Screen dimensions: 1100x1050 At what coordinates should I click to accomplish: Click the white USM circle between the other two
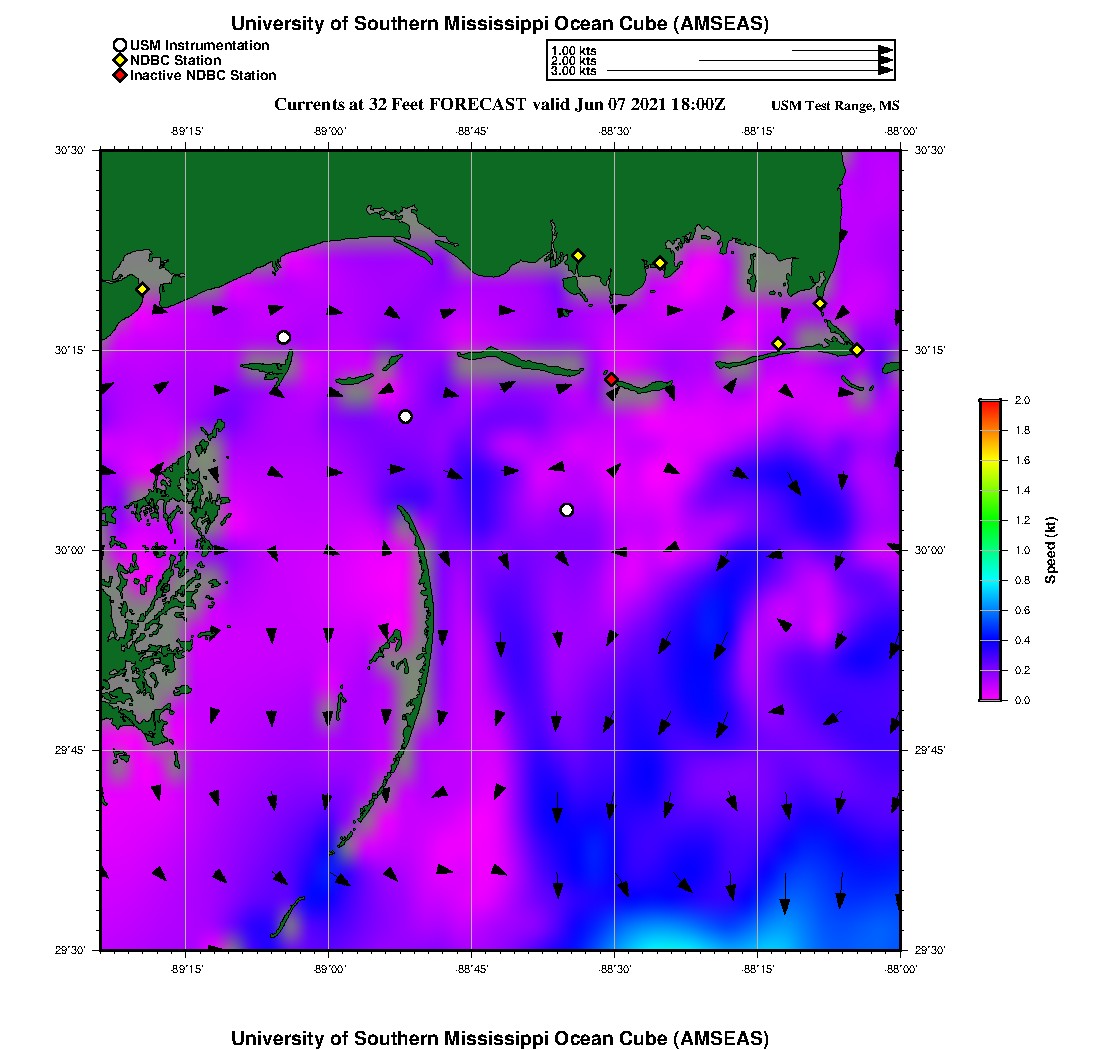(x=405, y=417)
